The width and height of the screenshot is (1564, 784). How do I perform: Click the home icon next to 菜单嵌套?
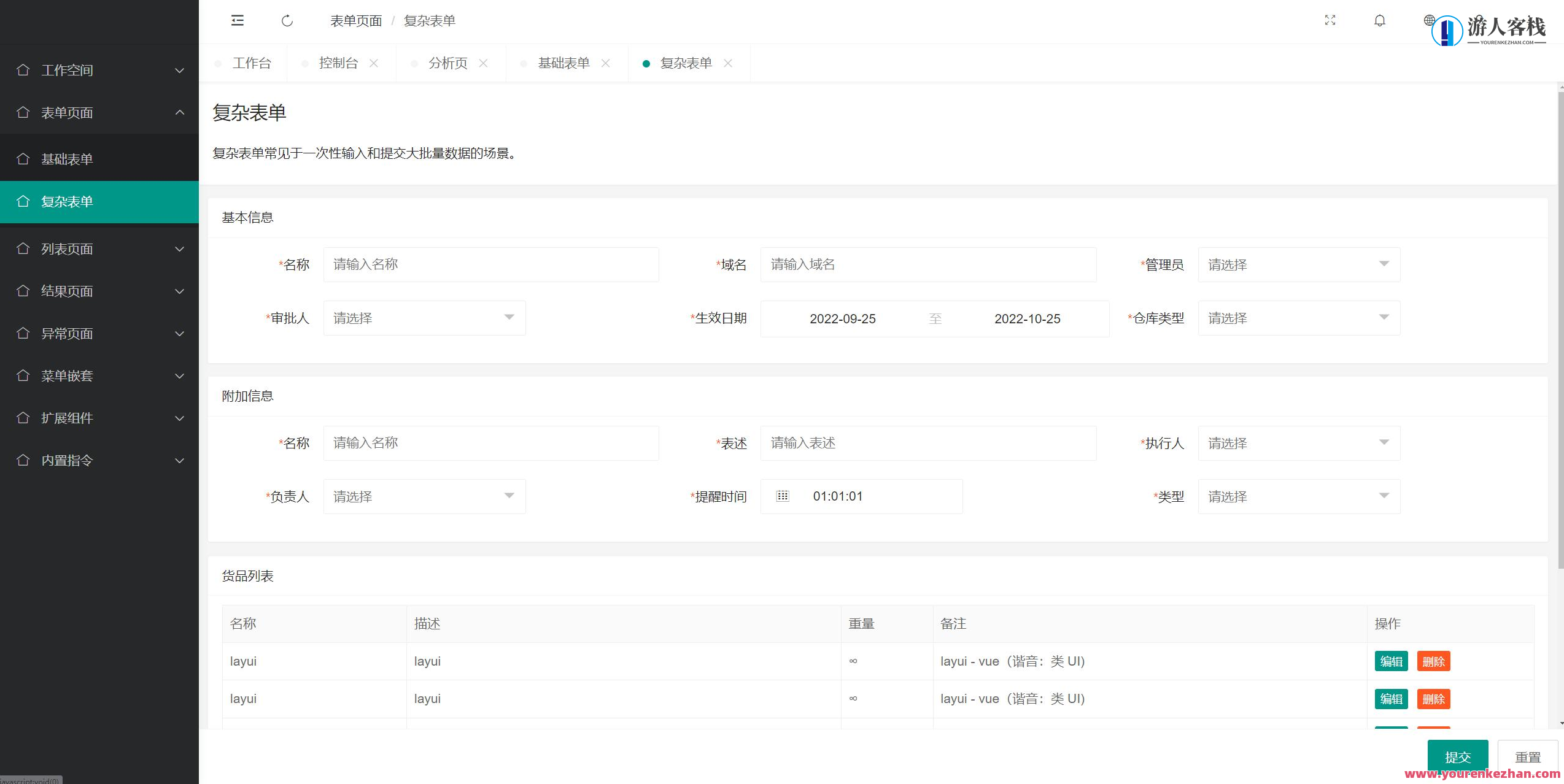(24, 376)
